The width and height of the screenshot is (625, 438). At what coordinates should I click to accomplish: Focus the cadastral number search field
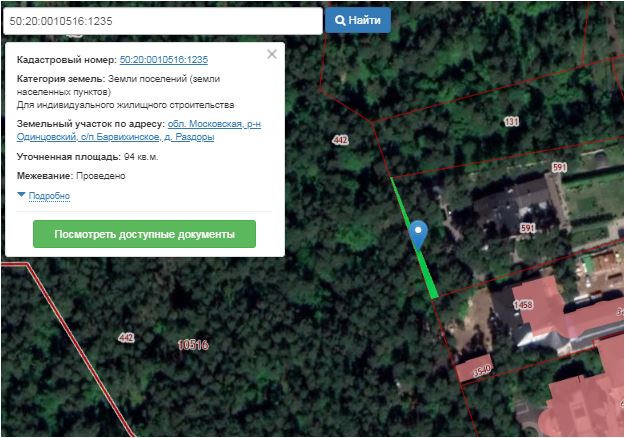click(x=163, y=21)
